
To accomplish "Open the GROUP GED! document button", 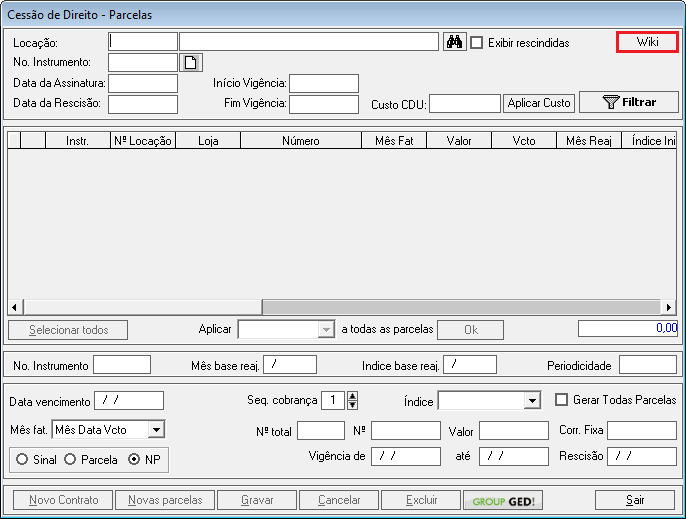I will coord(503,500).
